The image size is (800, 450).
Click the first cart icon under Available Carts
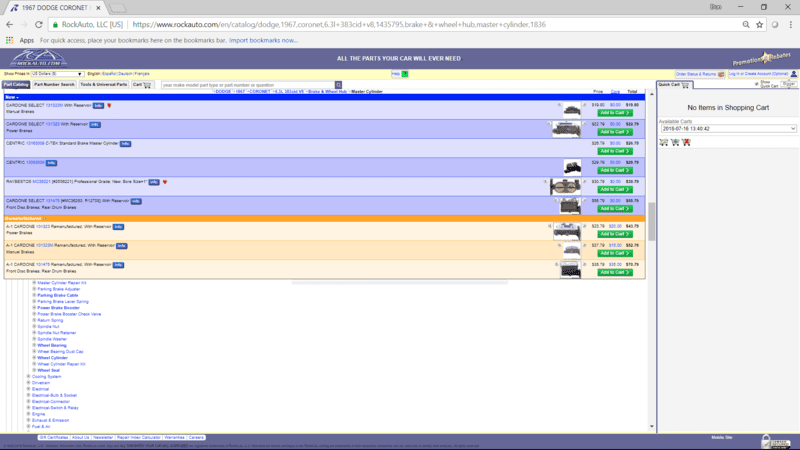coord(664,142)
